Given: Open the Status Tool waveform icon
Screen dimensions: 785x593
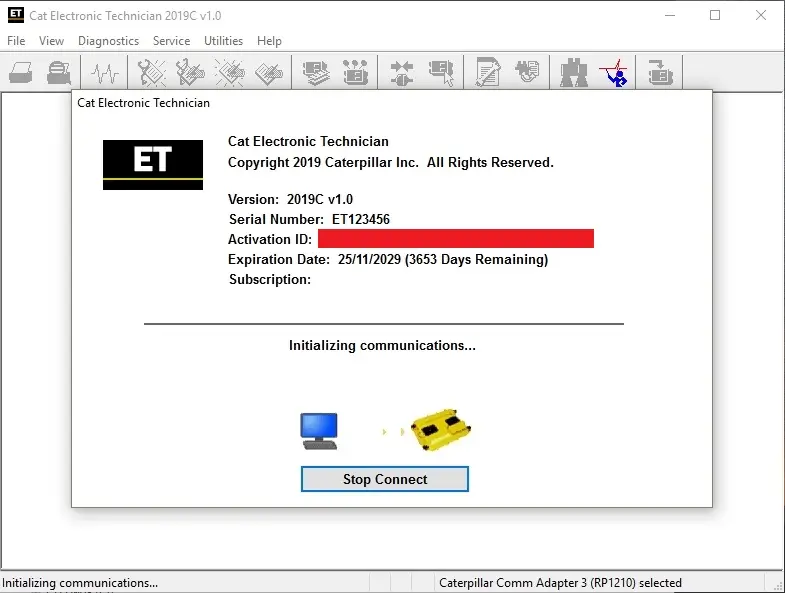Looking at the screenshot, I should (105, 73).
